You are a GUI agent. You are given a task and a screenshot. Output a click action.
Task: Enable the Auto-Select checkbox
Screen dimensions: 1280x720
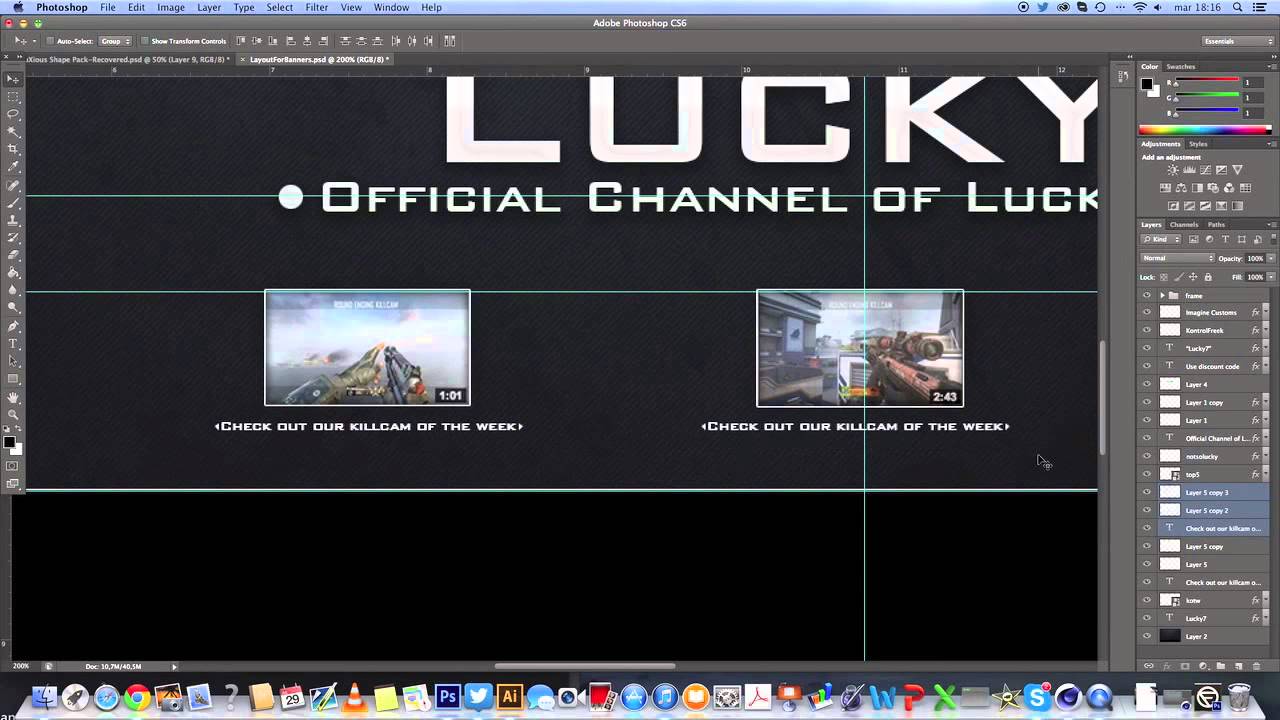50,41
